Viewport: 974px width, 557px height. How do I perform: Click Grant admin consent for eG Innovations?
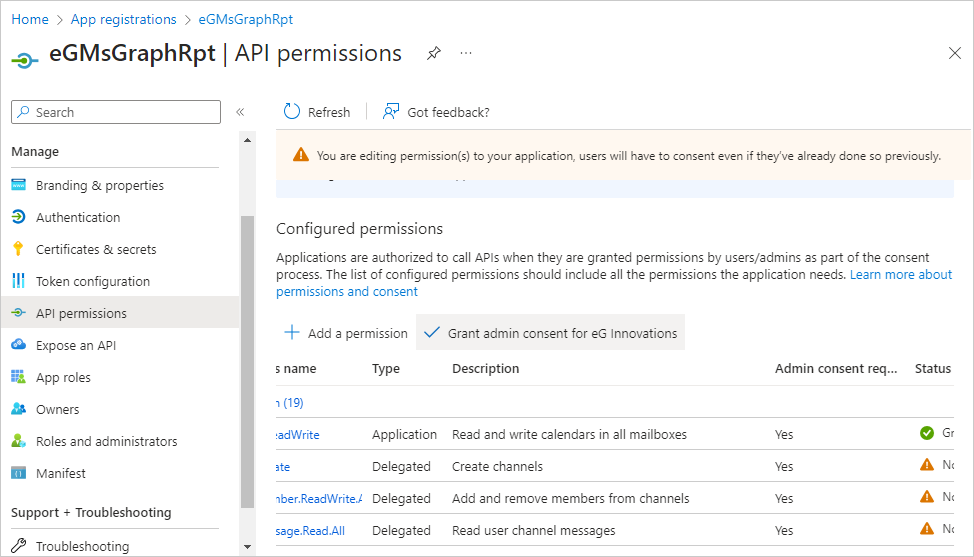pyautogui.click(x=550, y=333)
